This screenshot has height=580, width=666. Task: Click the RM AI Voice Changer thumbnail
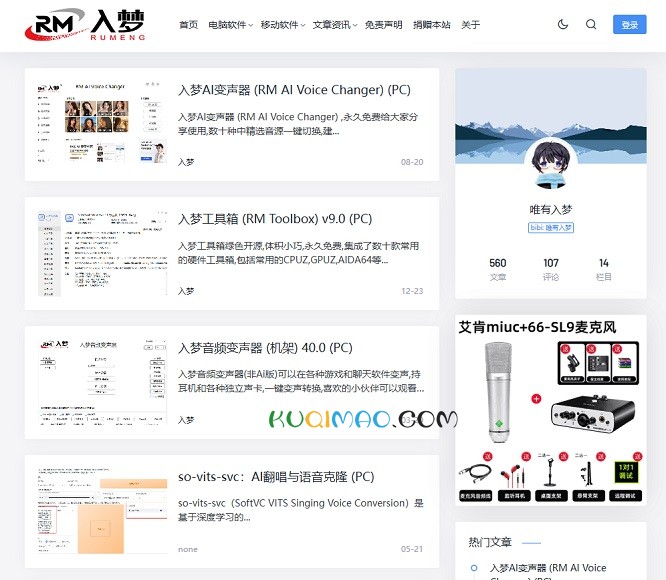pos(102,124)
